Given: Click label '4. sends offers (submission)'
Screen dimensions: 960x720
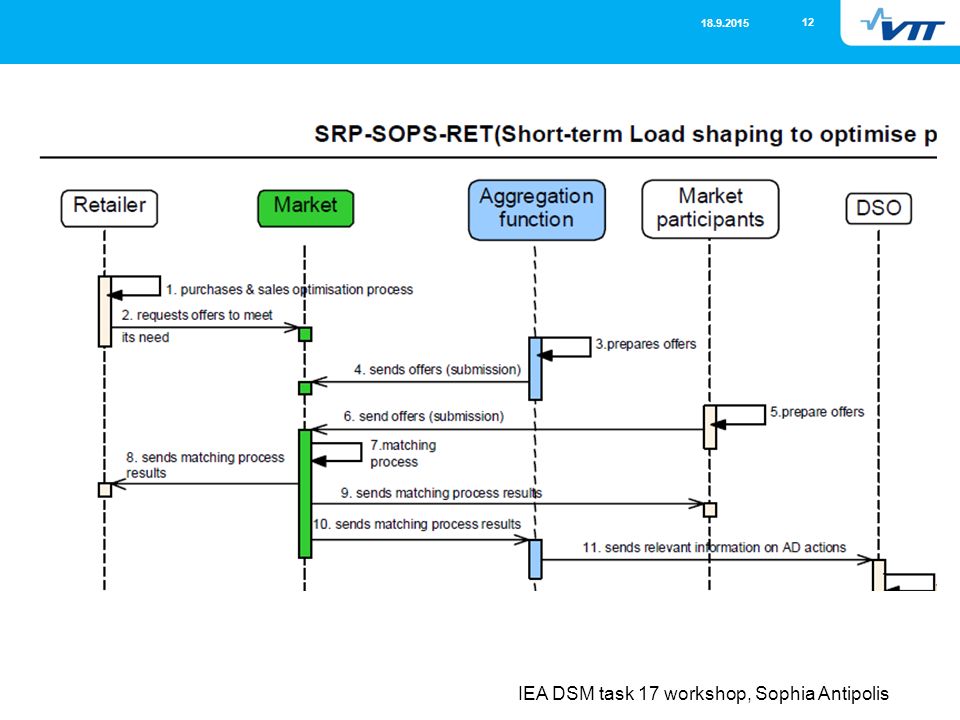Looking at the screenshot, I should (x=437, y=370).
